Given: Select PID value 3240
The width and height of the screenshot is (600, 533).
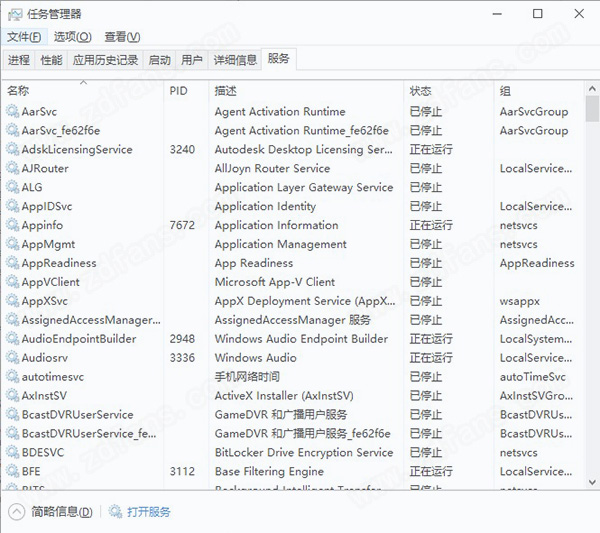Looking at the screenshot, I should pos(182,149).
